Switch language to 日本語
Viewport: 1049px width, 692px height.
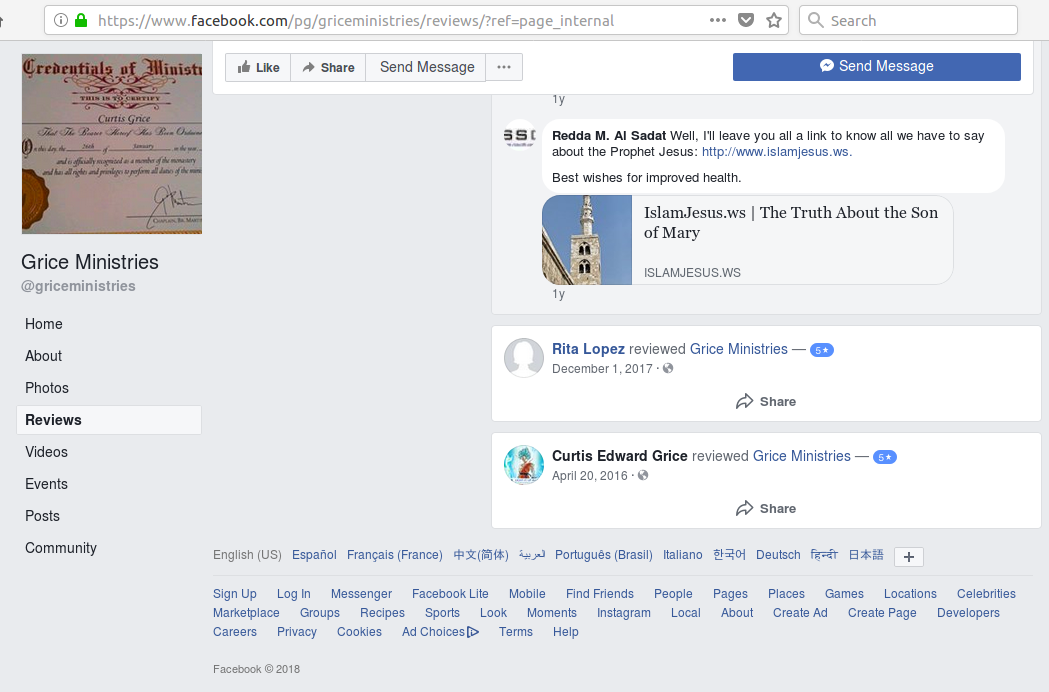coord(866,555)
